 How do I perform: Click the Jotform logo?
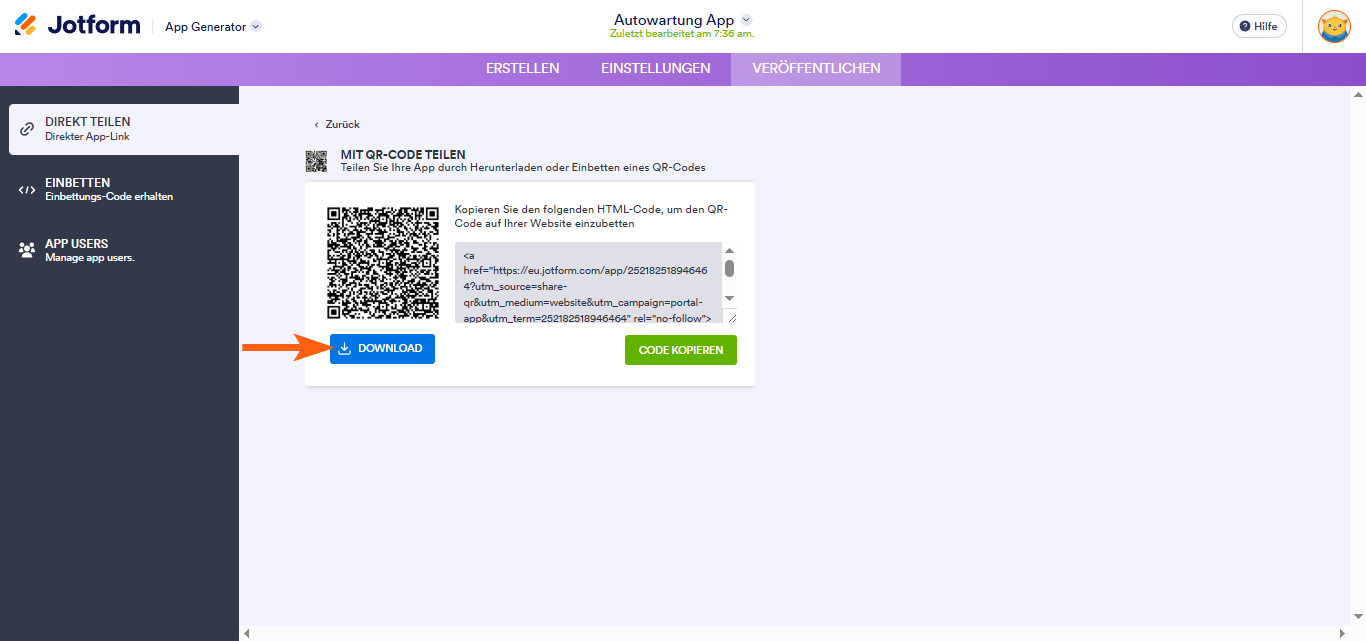point(77,26)
